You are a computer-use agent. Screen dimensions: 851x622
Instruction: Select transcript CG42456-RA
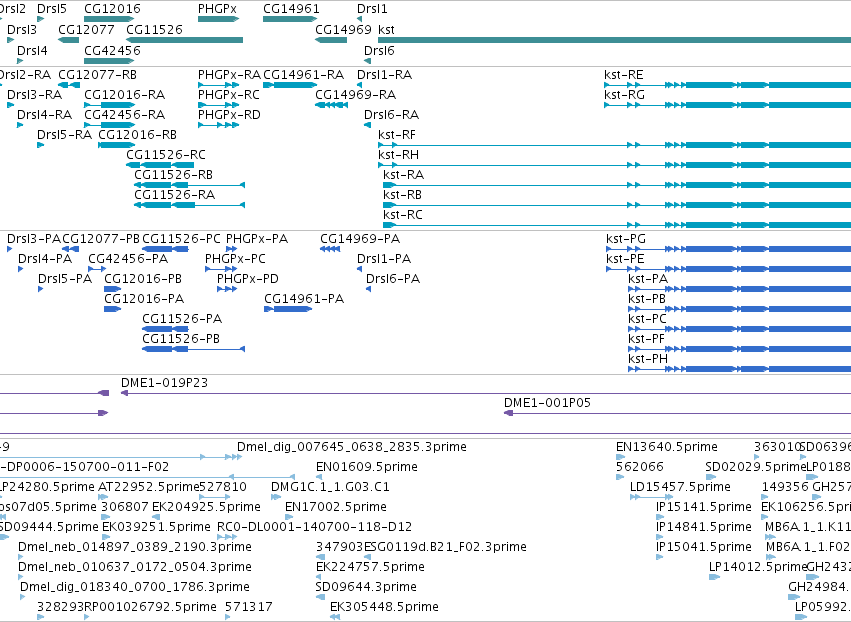click(125, 115)
